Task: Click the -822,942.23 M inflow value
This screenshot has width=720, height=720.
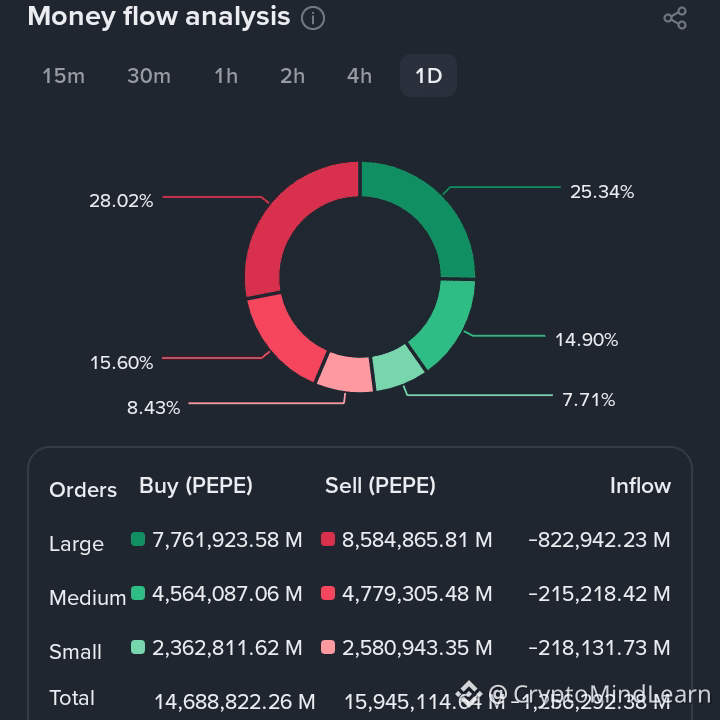Action: point(599,540)
